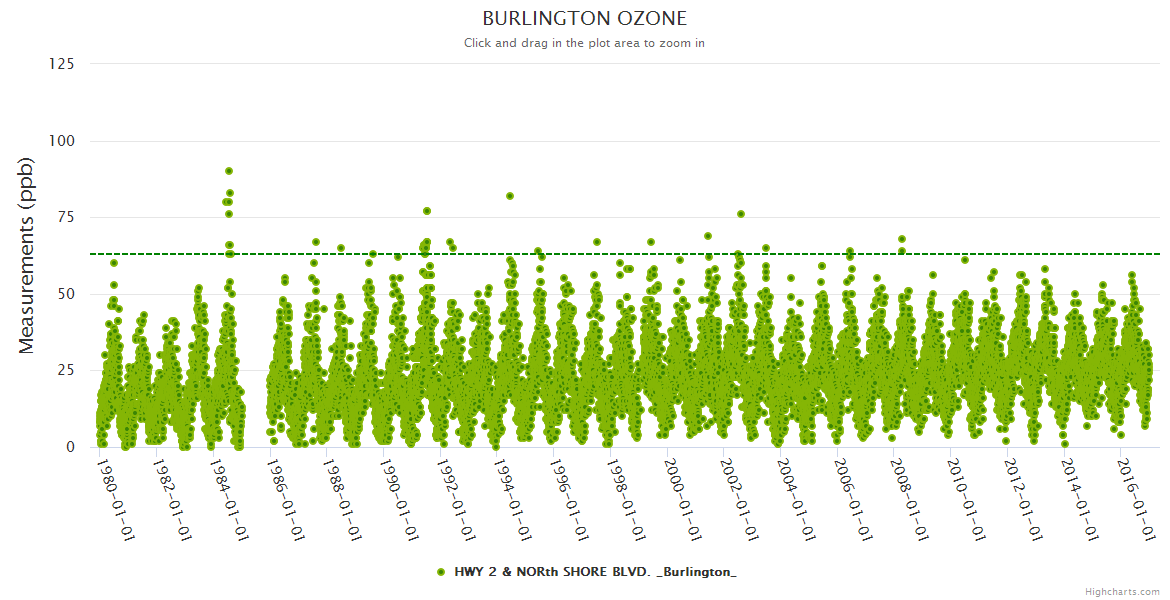Image resolution: width=1170 pixels, height=600 pixels.
Task: Click the 2008 data point near 68 ppb
Action: [902, 239]
